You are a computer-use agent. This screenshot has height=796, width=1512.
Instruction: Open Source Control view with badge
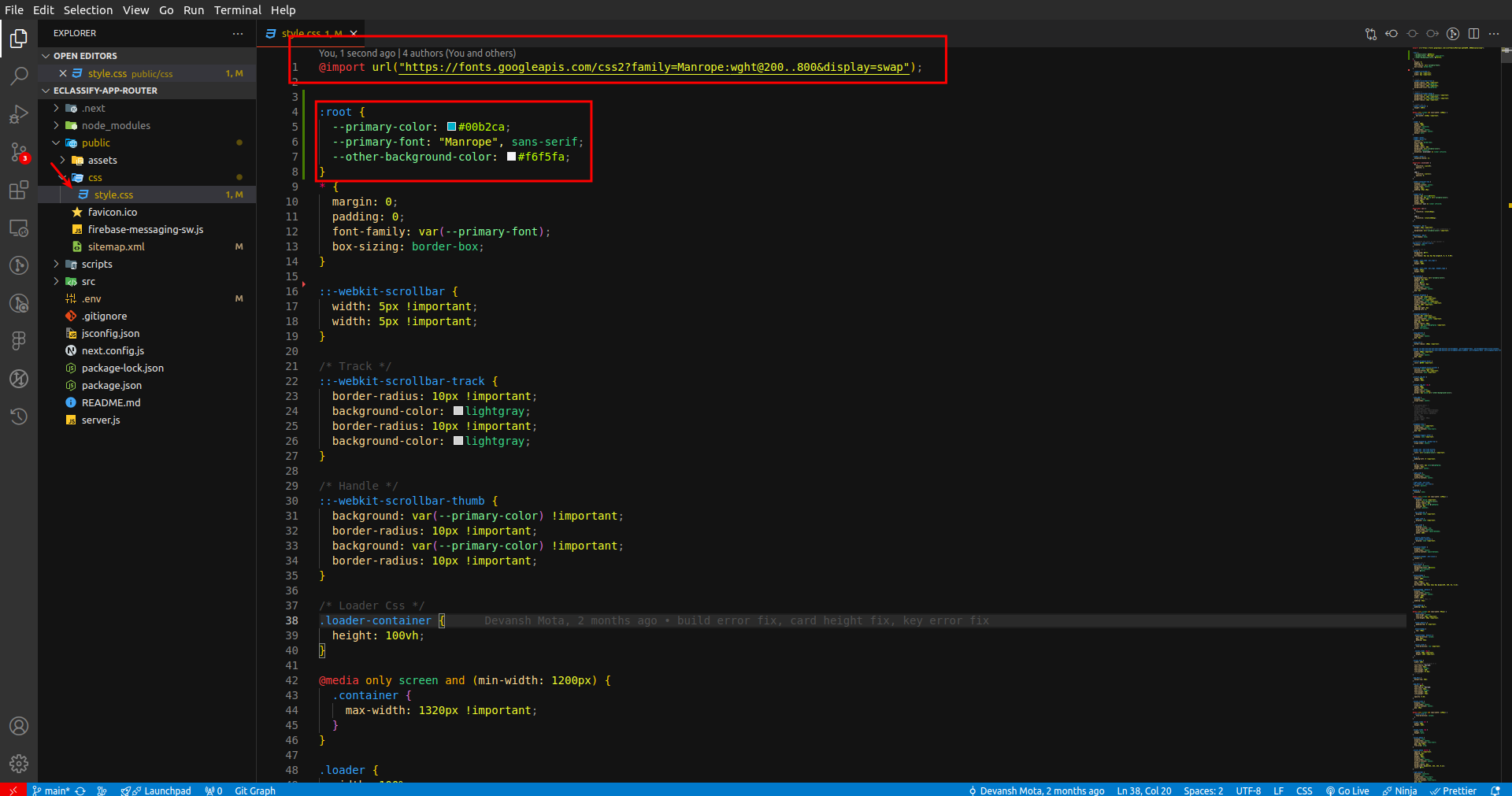tap(19, 152)
